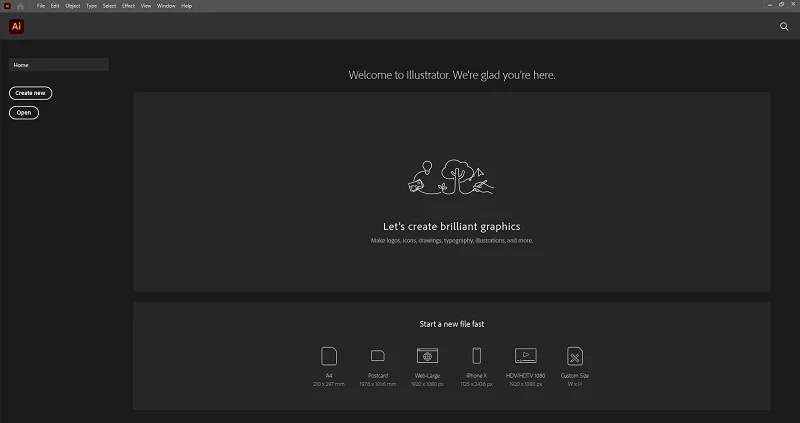Screen dimensions: 800x423
Task: Open the Custom Size preset icon
Action: 575,356
